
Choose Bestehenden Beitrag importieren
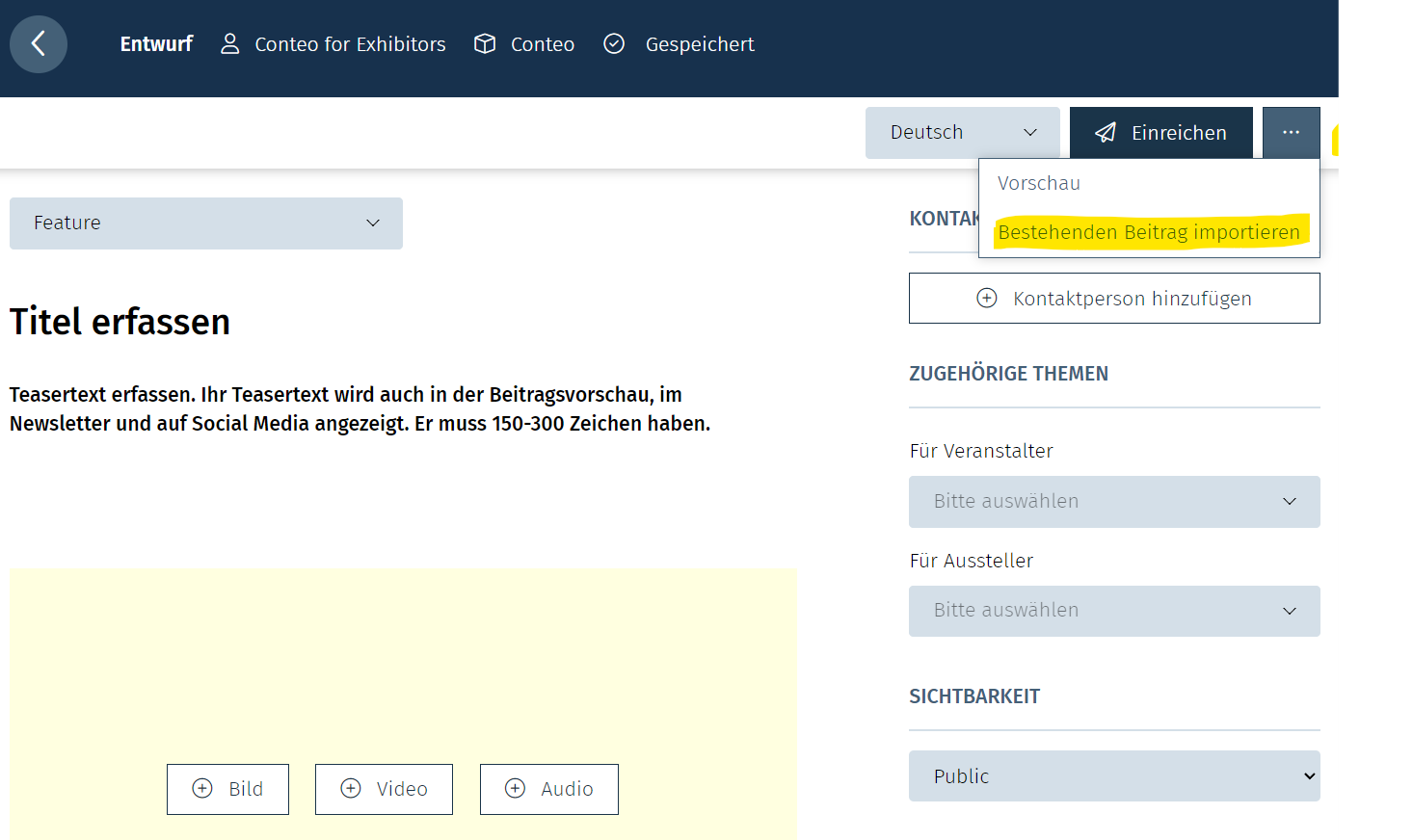pyautogui.click(x=1149, y=232)
